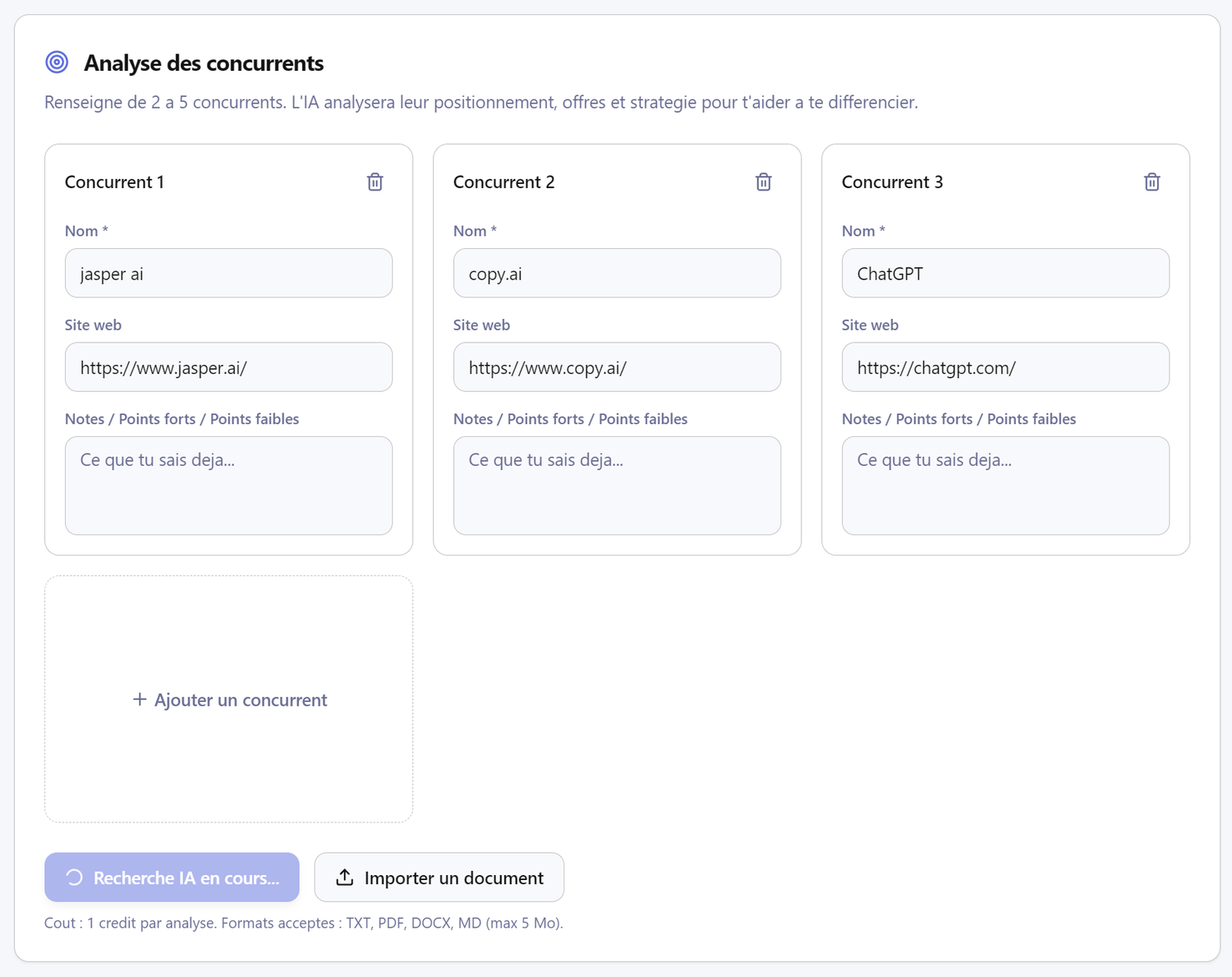Click the target icon beside Analyse des concurrents

click(57, 62)
